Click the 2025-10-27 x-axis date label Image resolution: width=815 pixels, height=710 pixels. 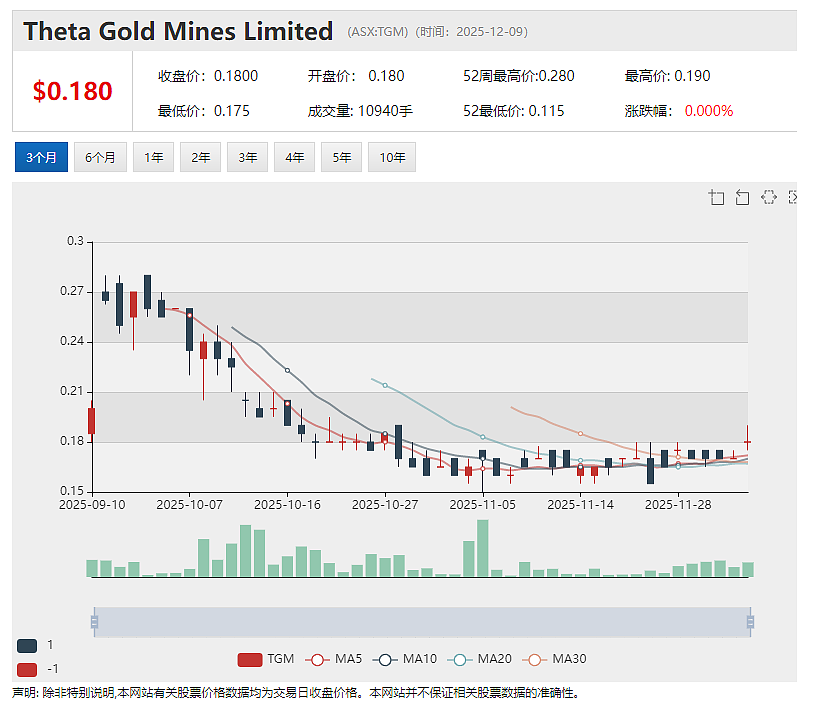[x=385, y=505]
